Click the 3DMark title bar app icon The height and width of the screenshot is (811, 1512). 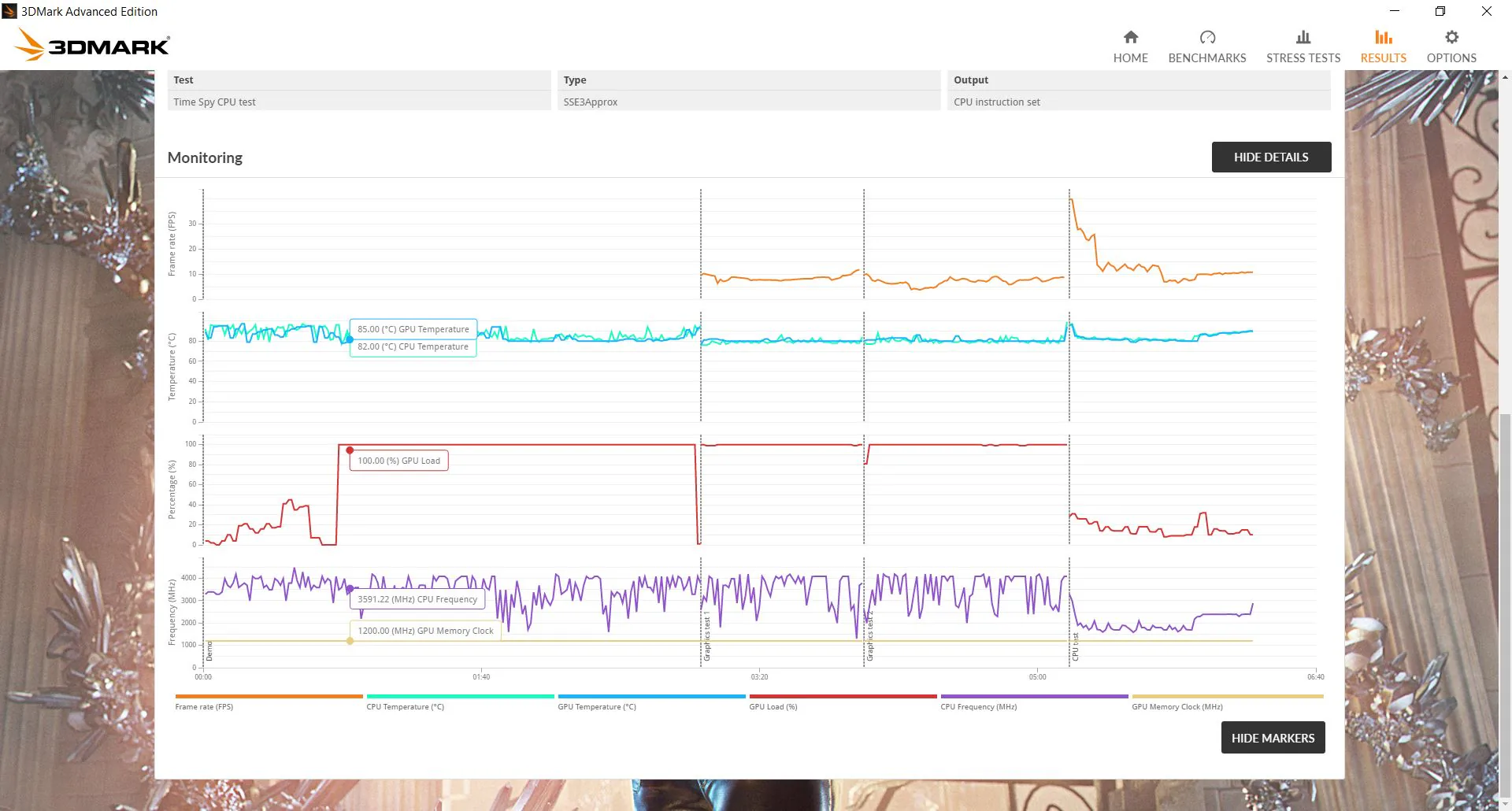(x=9, y=11)
